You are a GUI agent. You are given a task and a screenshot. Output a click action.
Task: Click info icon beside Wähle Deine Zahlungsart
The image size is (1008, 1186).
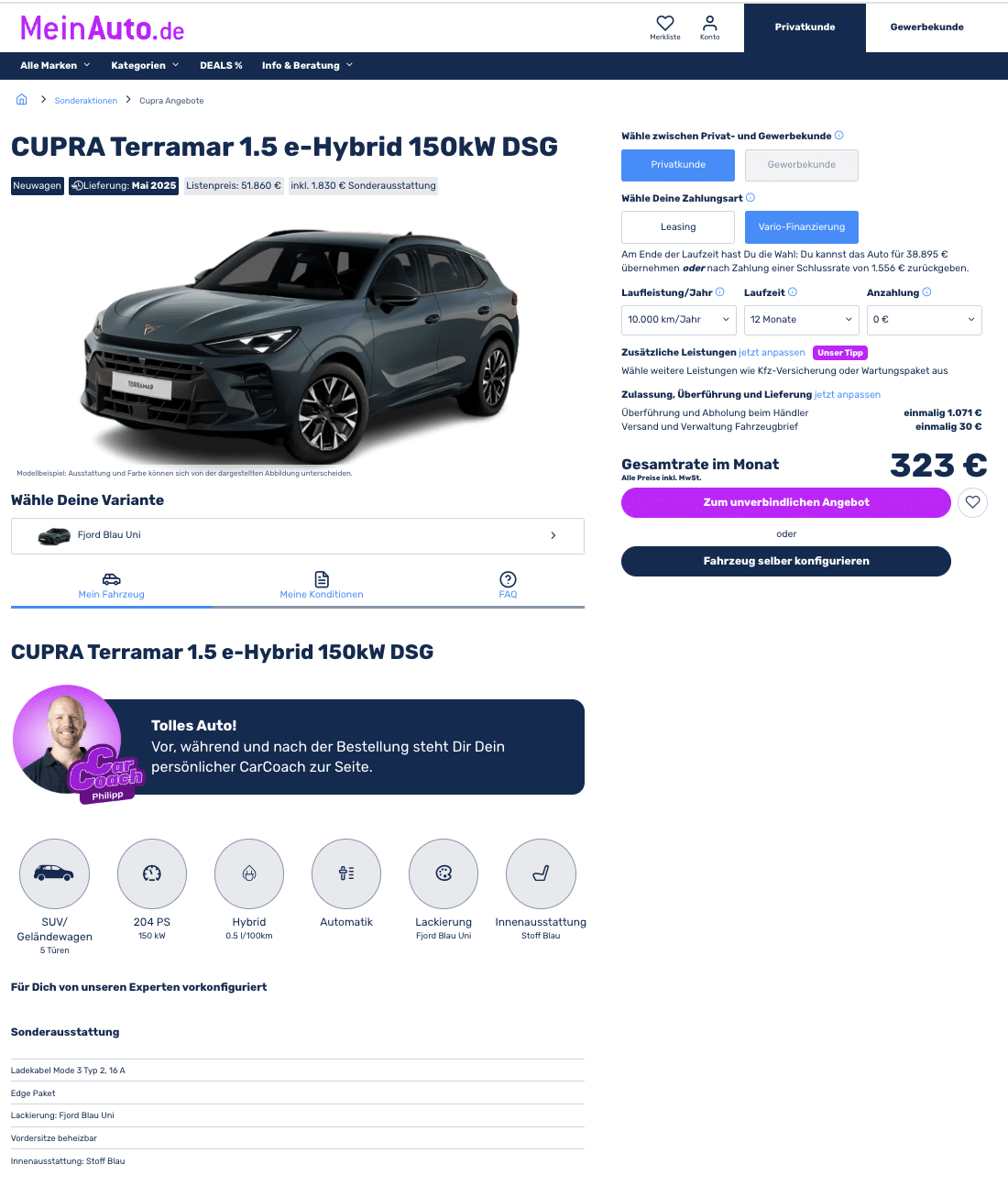pos(751,198)
